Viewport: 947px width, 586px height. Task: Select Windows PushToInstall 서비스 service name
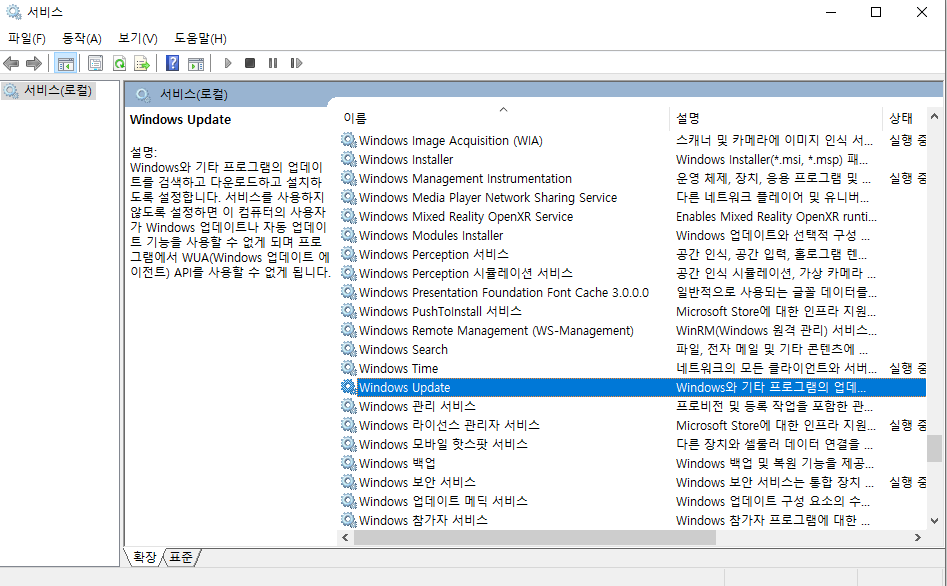pos(440,311)
